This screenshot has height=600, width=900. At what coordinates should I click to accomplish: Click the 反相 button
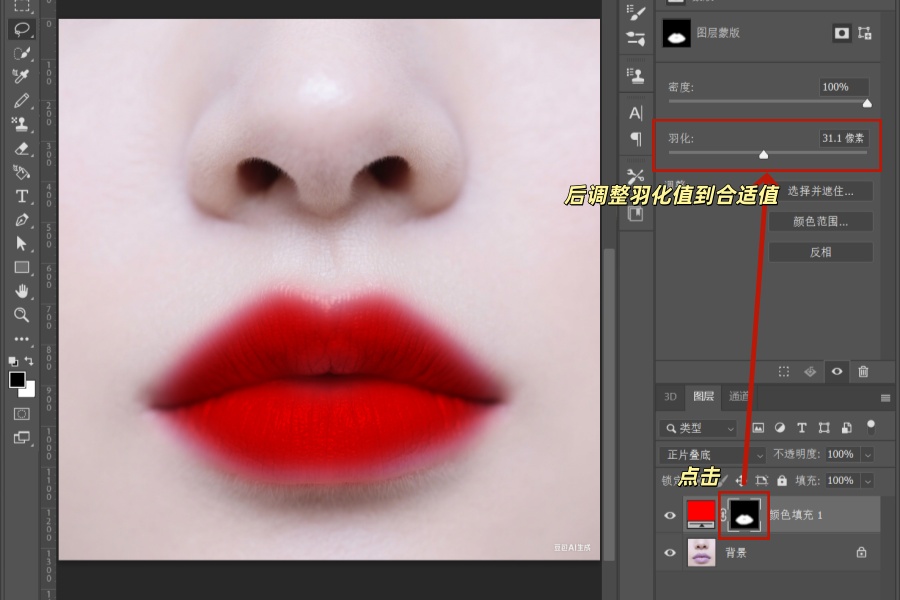click(820, 251)
